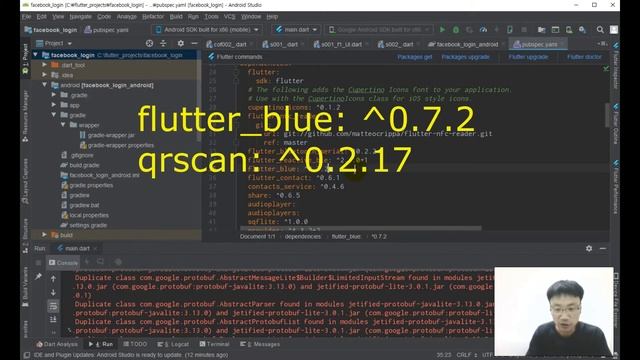Open the main.dart run configuration dropdown
640x360 pixels.
[x=296, y=30]
